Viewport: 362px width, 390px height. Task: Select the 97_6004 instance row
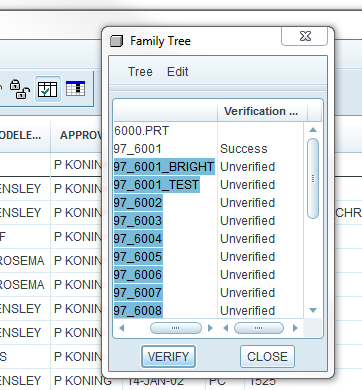coord(138,239)
